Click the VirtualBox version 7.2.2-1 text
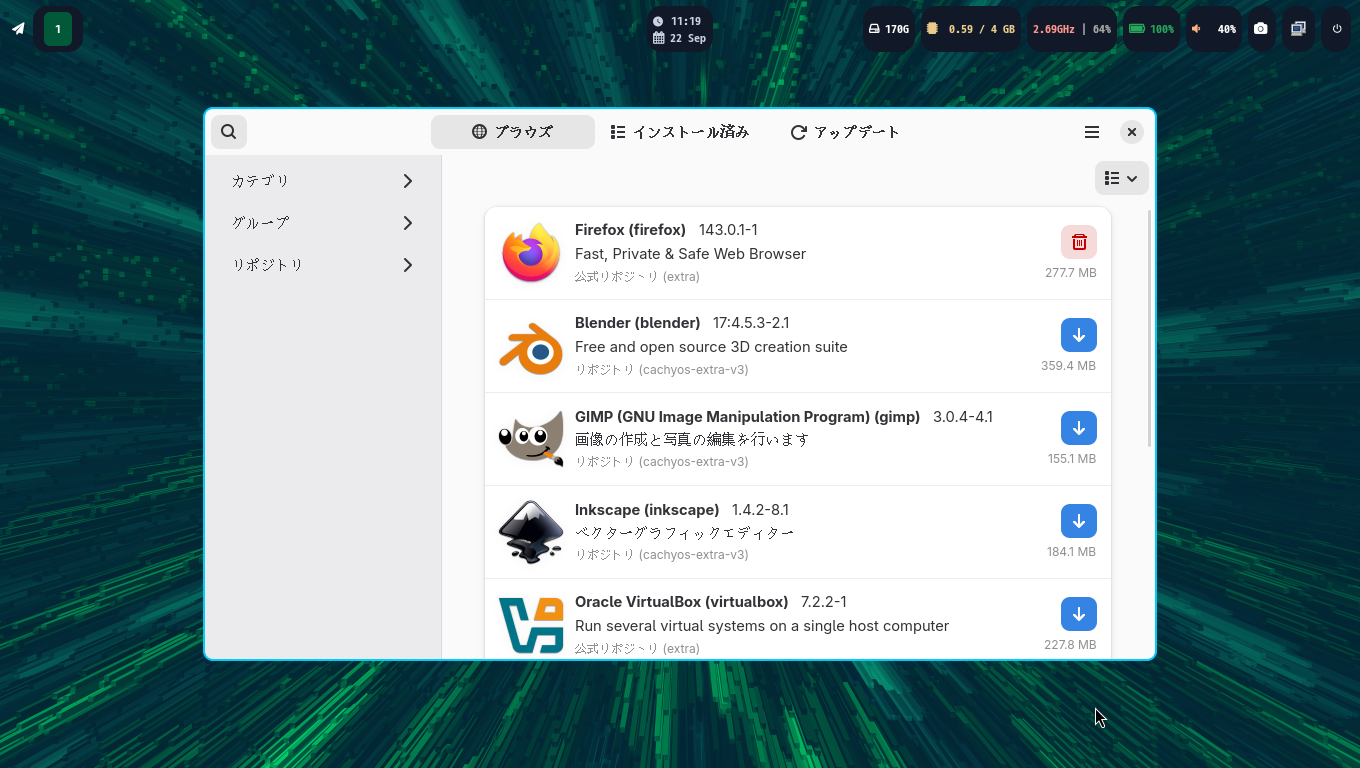The height and width of the screenshot is (768, 1360). click(x=824, y=602)
